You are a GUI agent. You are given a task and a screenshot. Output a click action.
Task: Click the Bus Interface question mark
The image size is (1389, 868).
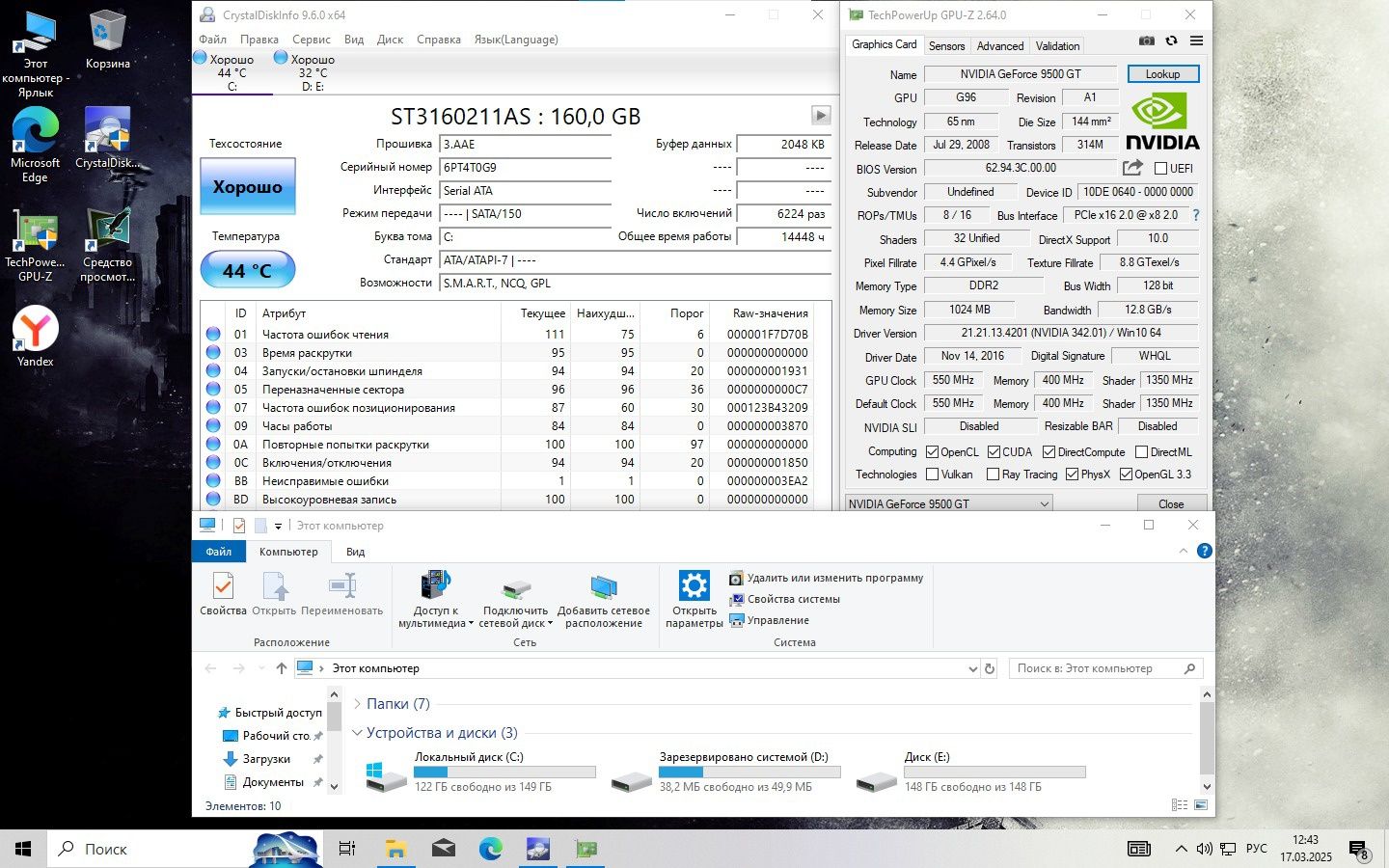click(1196, 215)
